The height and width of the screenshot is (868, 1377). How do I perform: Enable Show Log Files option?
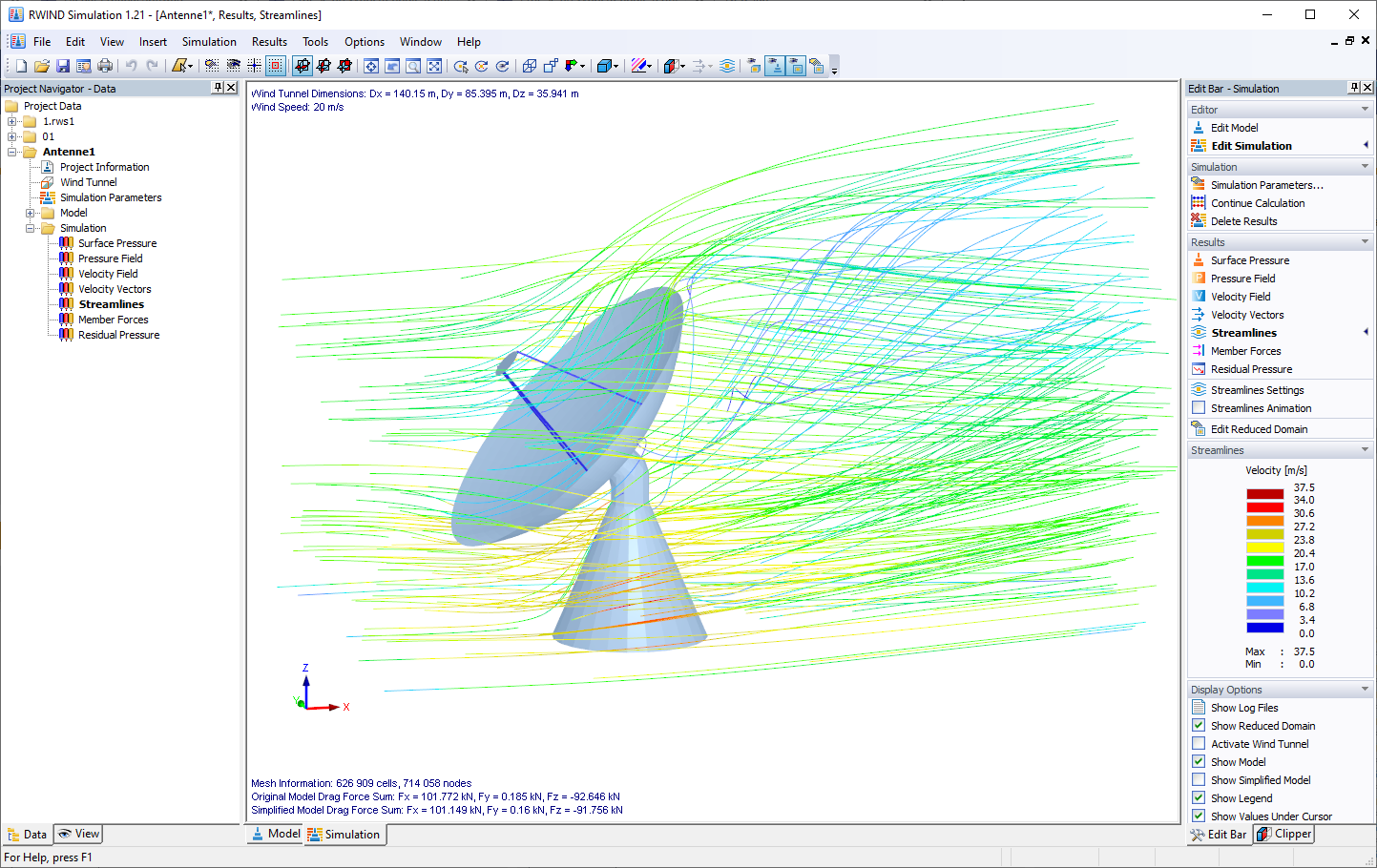1199,708
